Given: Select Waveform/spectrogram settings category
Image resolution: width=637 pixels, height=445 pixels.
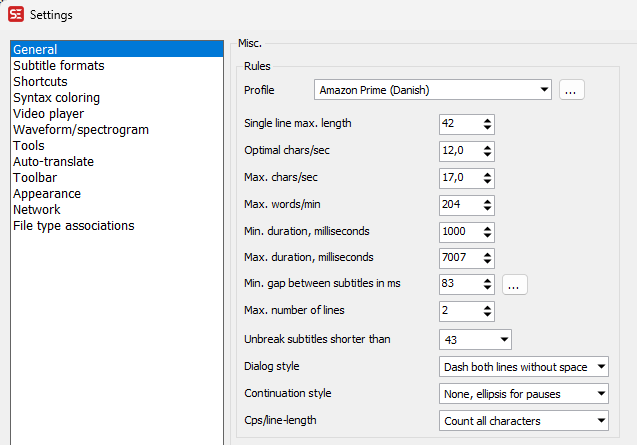Looking at the screenshot, I should (x=80, y=130).
